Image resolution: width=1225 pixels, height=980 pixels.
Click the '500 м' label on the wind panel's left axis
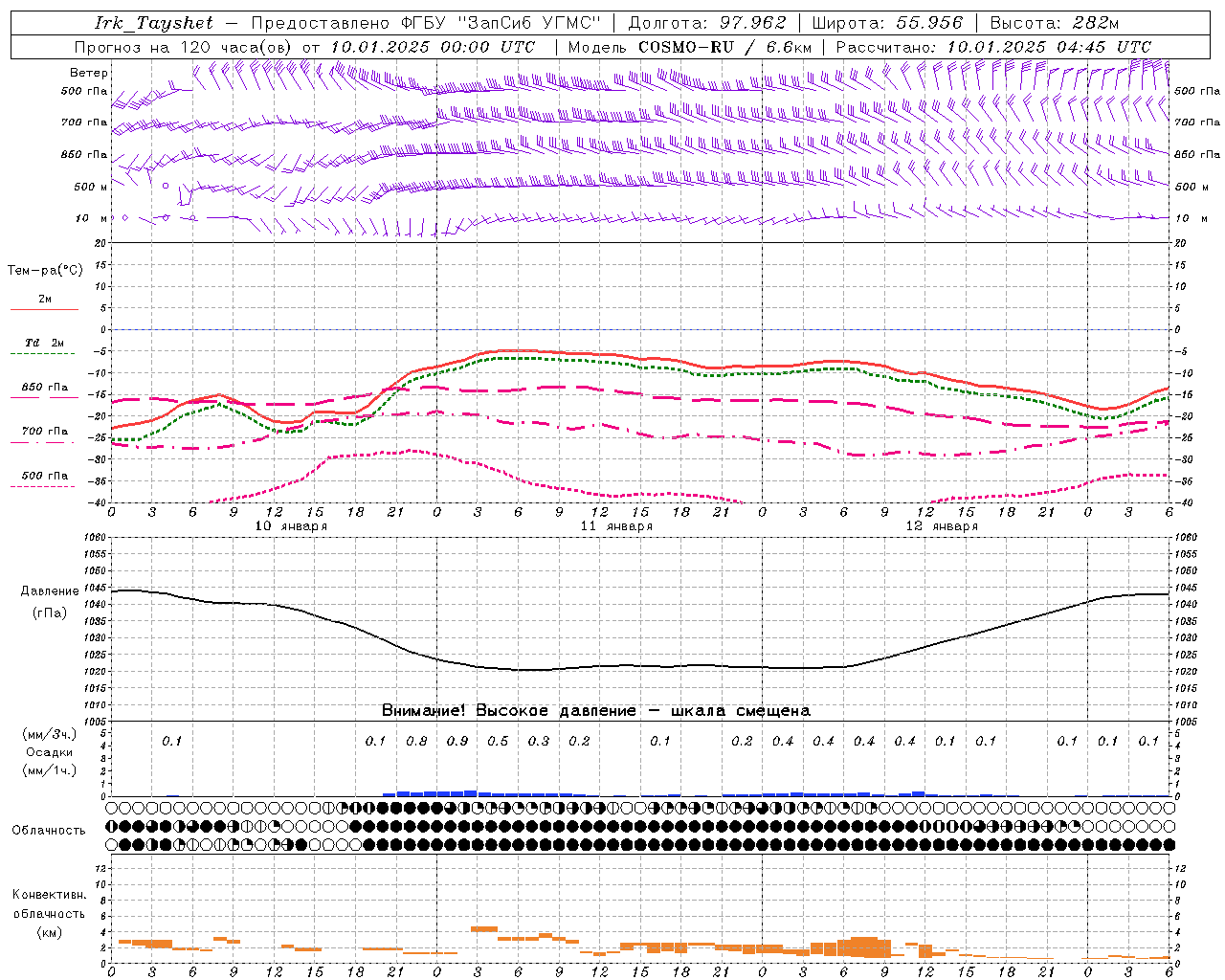pyautogui.click(x=91, y=187)
